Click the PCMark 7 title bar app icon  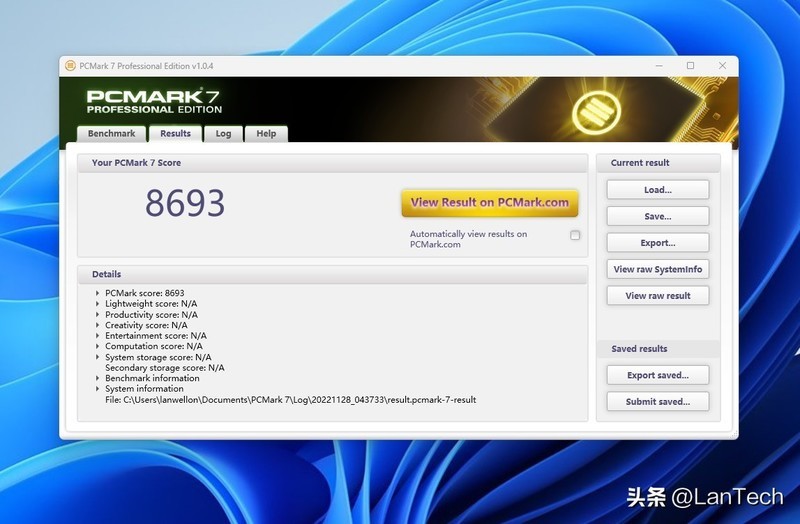[x=70, y=66]
